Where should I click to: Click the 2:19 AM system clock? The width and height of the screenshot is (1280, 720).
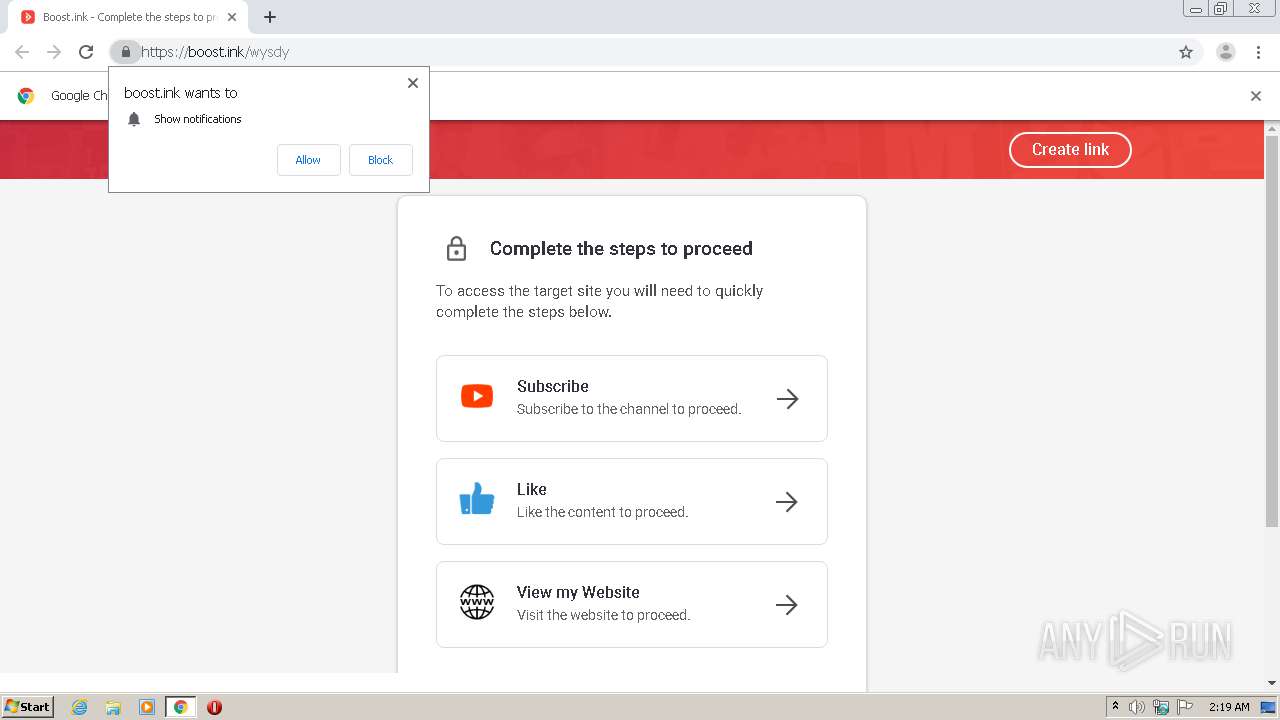(1229, 707)
